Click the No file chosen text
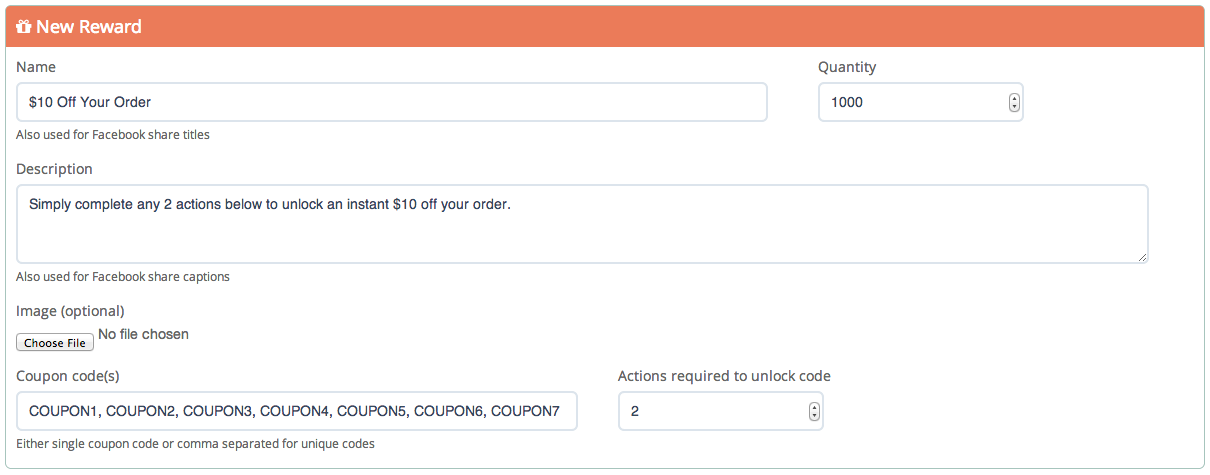This screenshot has width=1210, height=475. 143,334
